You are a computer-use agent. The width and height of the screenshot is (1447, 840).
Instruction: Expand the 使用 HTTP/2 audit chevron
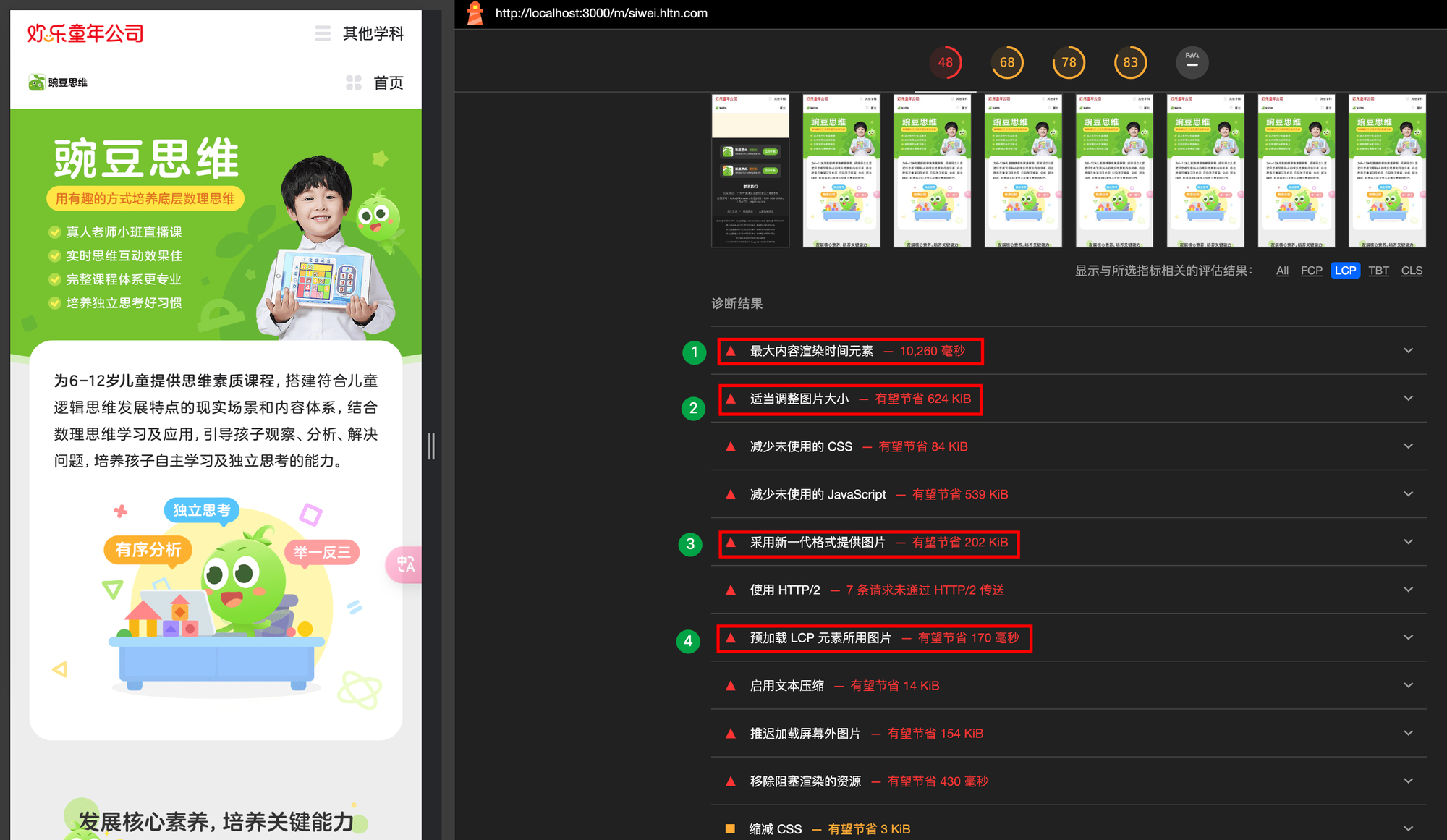[x=1408, y=590]
